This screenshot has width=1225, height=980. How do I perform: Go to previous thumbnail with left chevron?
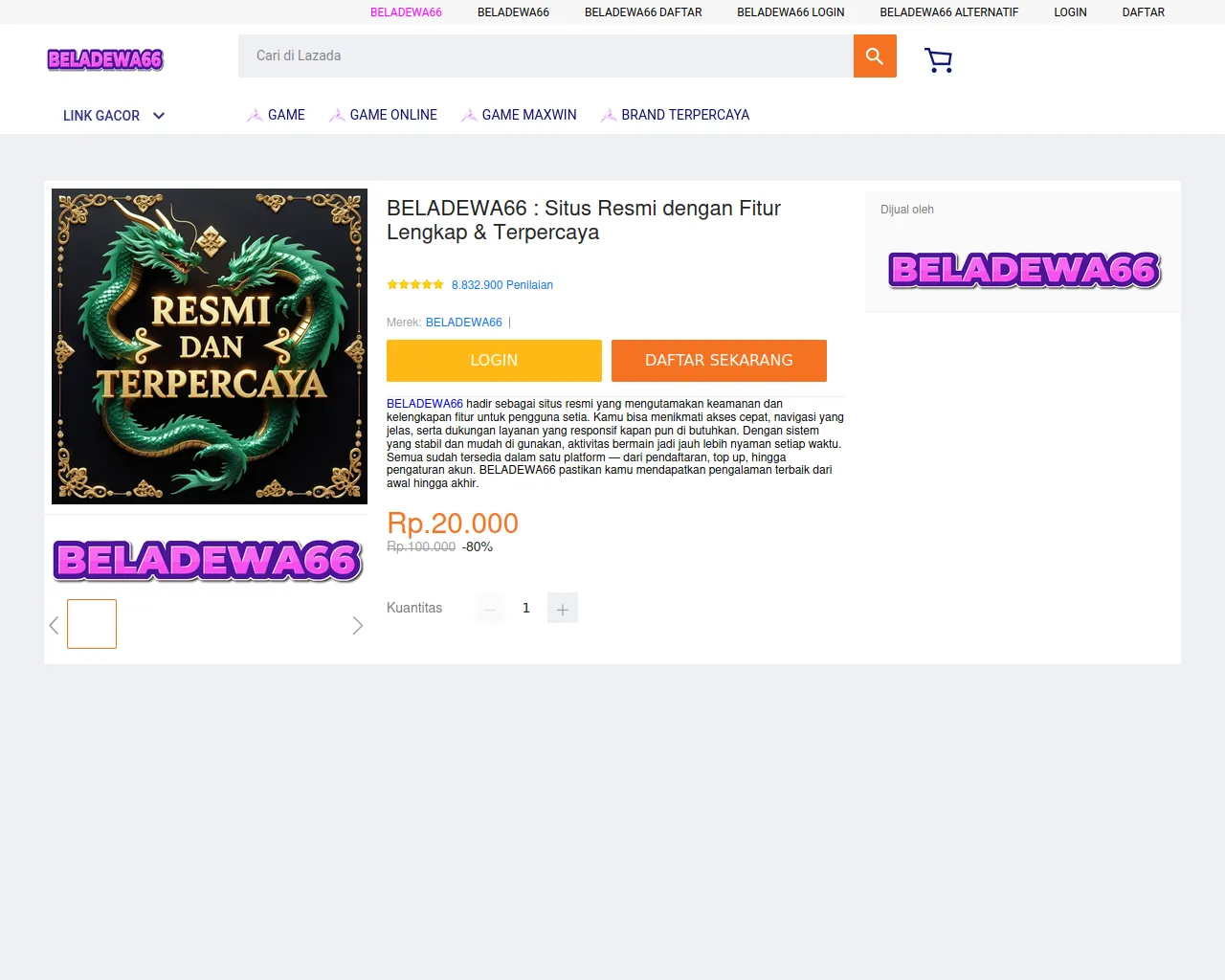(x=54, y=625)
